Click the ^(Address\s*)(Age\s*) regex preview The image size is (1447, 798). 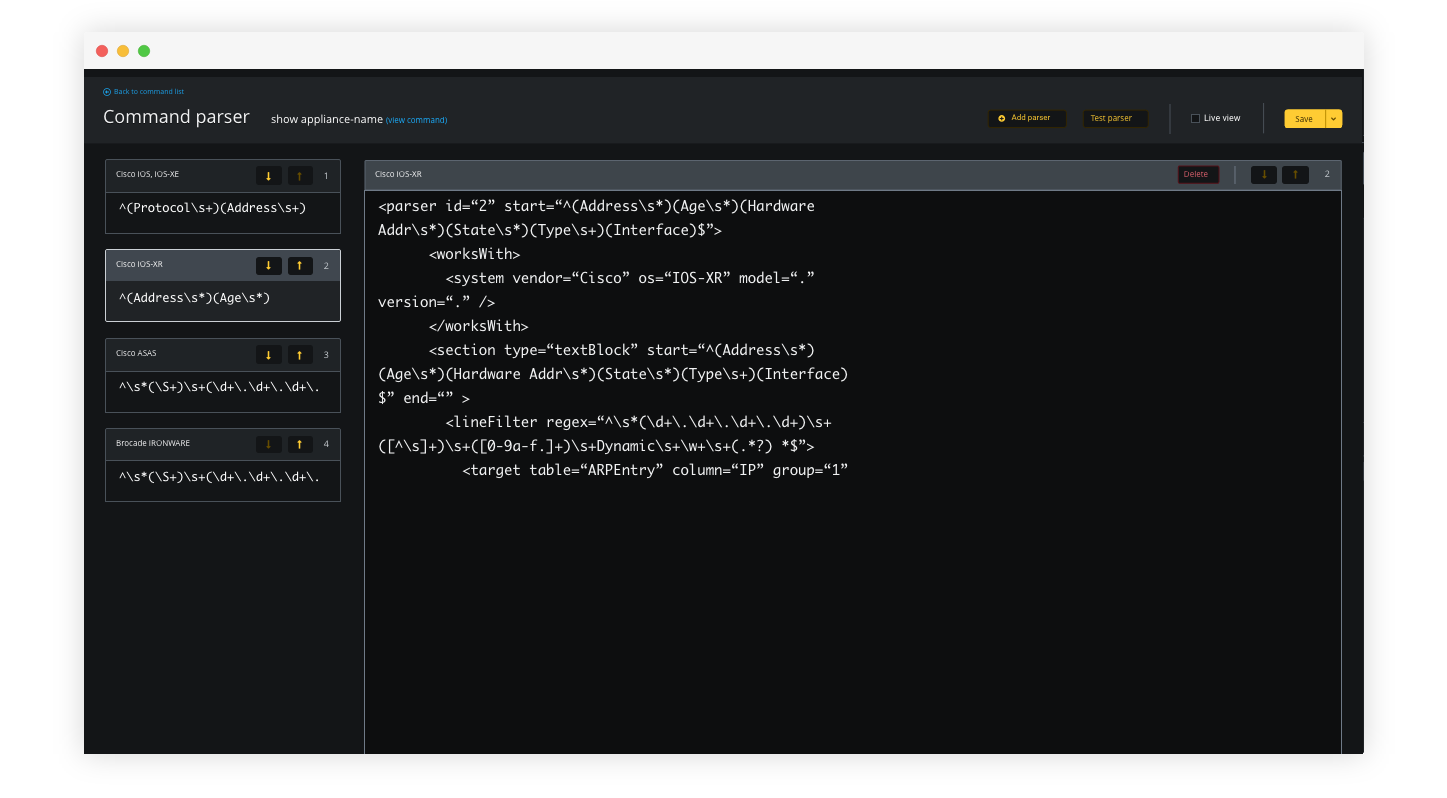point(194,298)
